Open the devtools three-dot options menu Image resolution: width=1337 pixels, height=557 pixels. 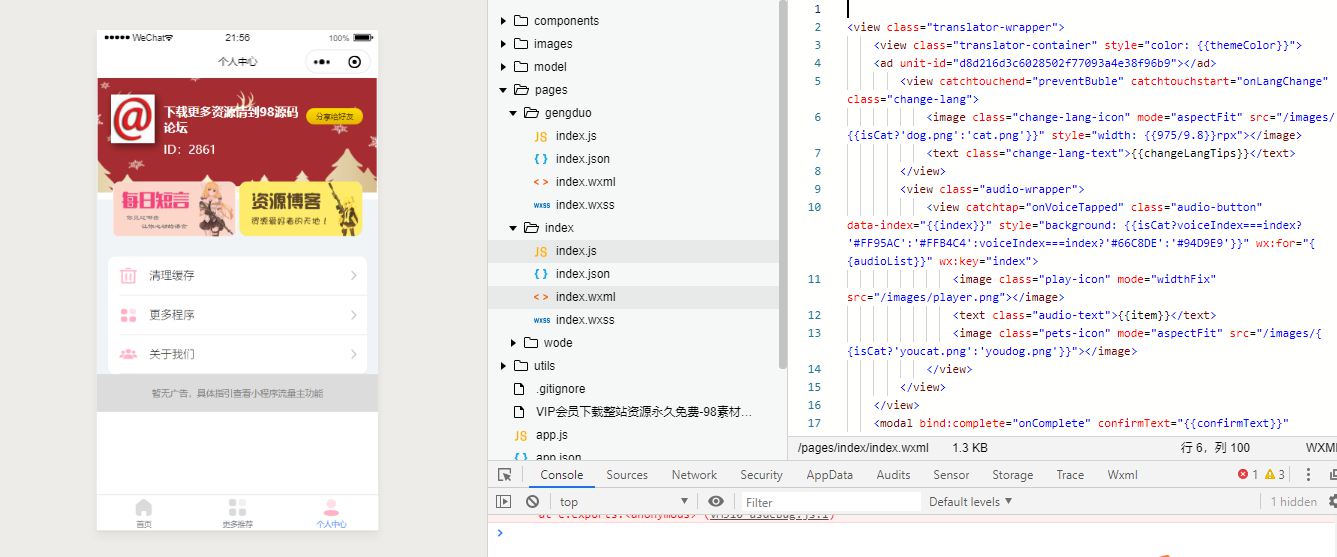[x=1309, y=475]
